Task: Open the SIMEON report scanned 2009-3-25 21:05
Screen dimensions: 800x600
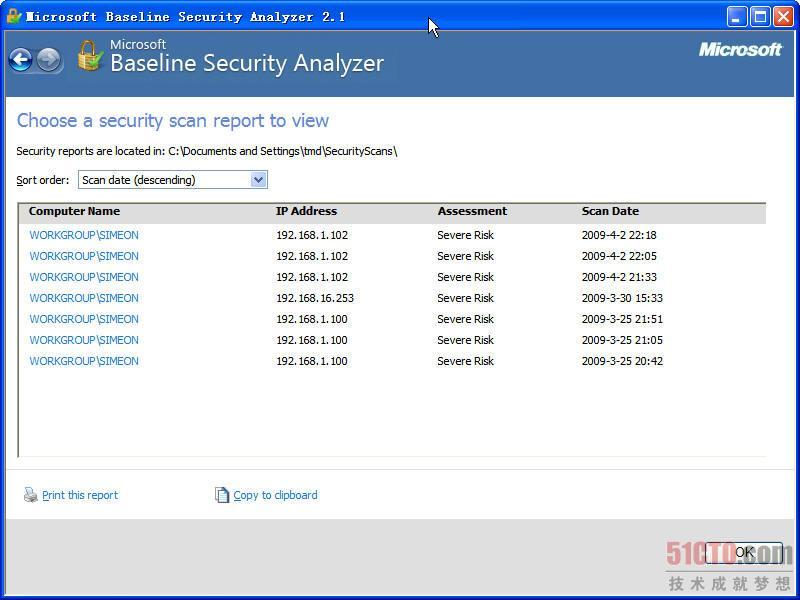Action: point(84,340)
